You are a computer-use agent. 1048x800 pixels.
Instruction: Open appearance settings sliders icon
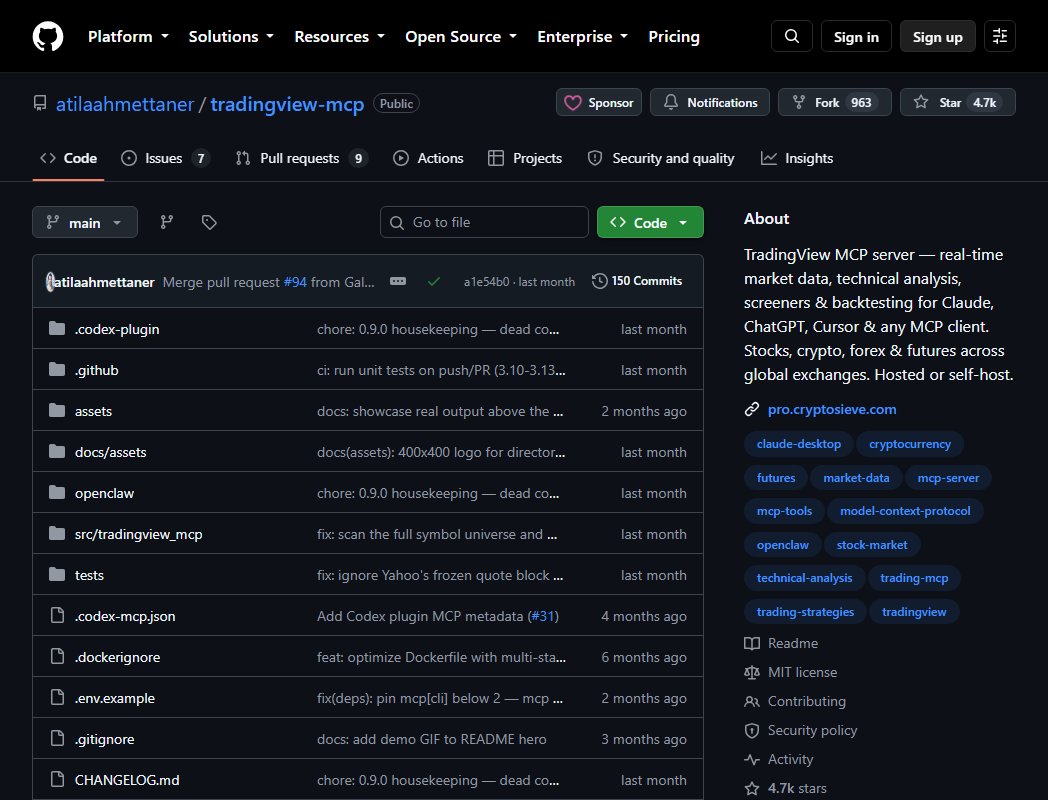1000,36
